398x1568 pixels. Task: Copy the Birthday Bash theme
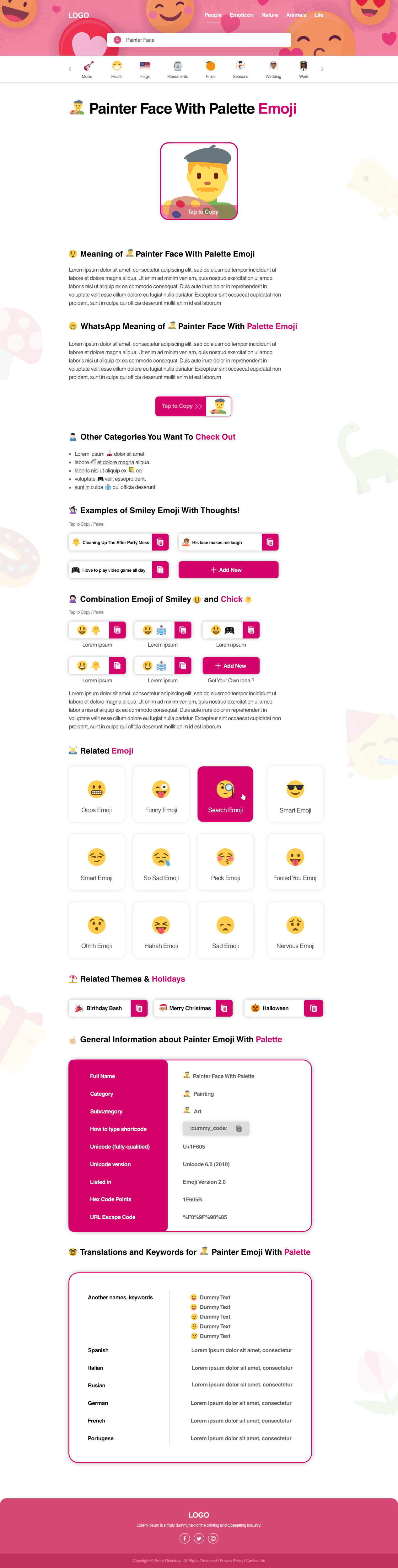click(x=139, y=1008)
